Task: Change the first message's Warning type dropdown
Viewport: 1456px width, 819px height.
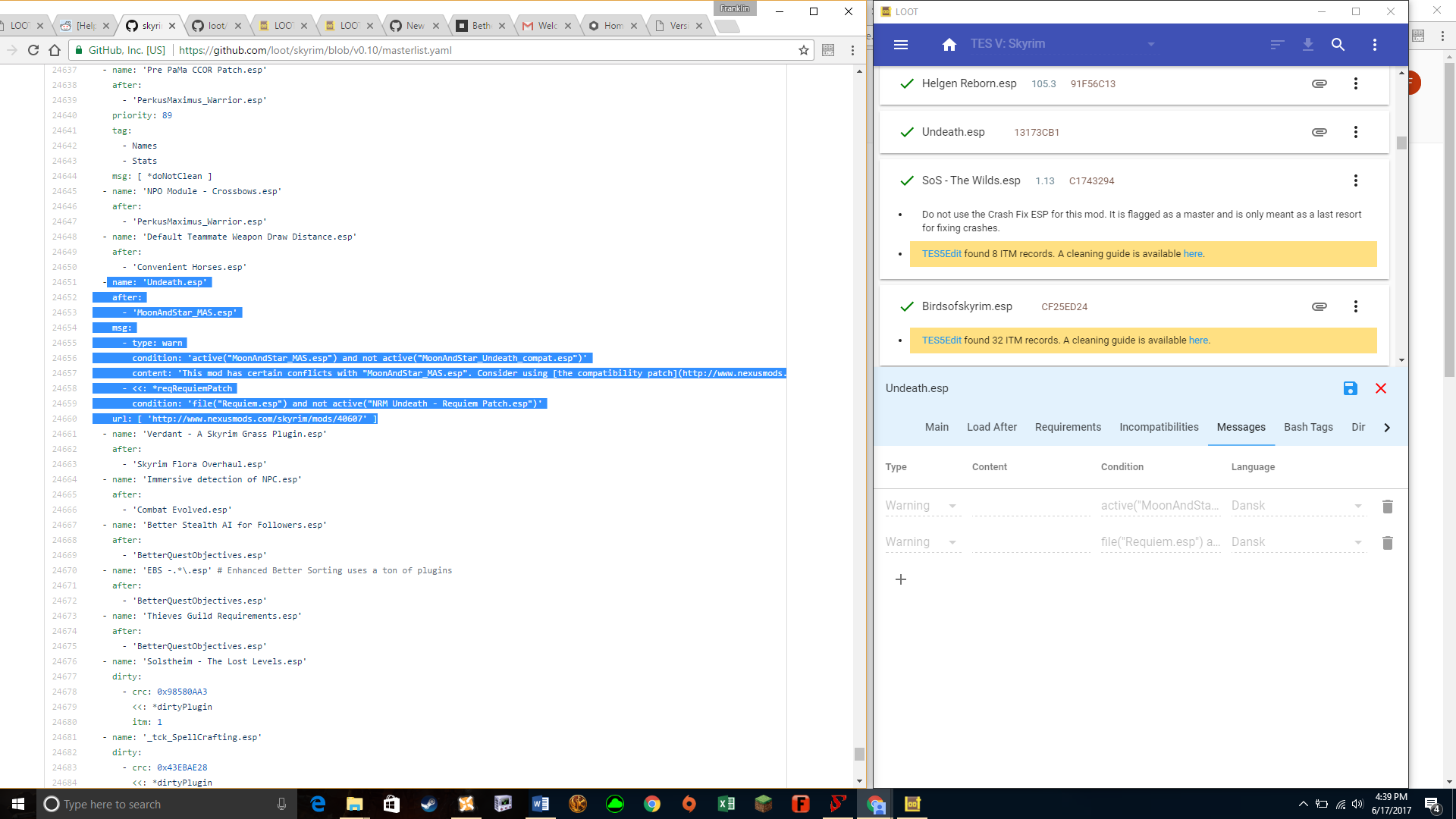Action: click(x=952, y=505)
